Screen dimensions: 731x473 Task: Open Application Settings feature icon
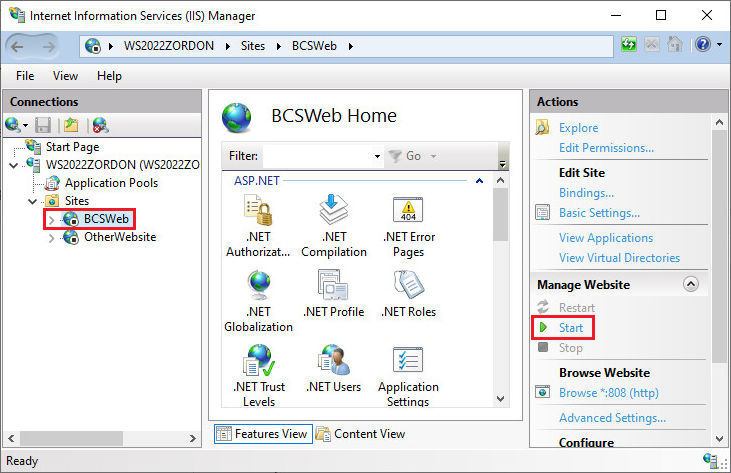(408, 362)
